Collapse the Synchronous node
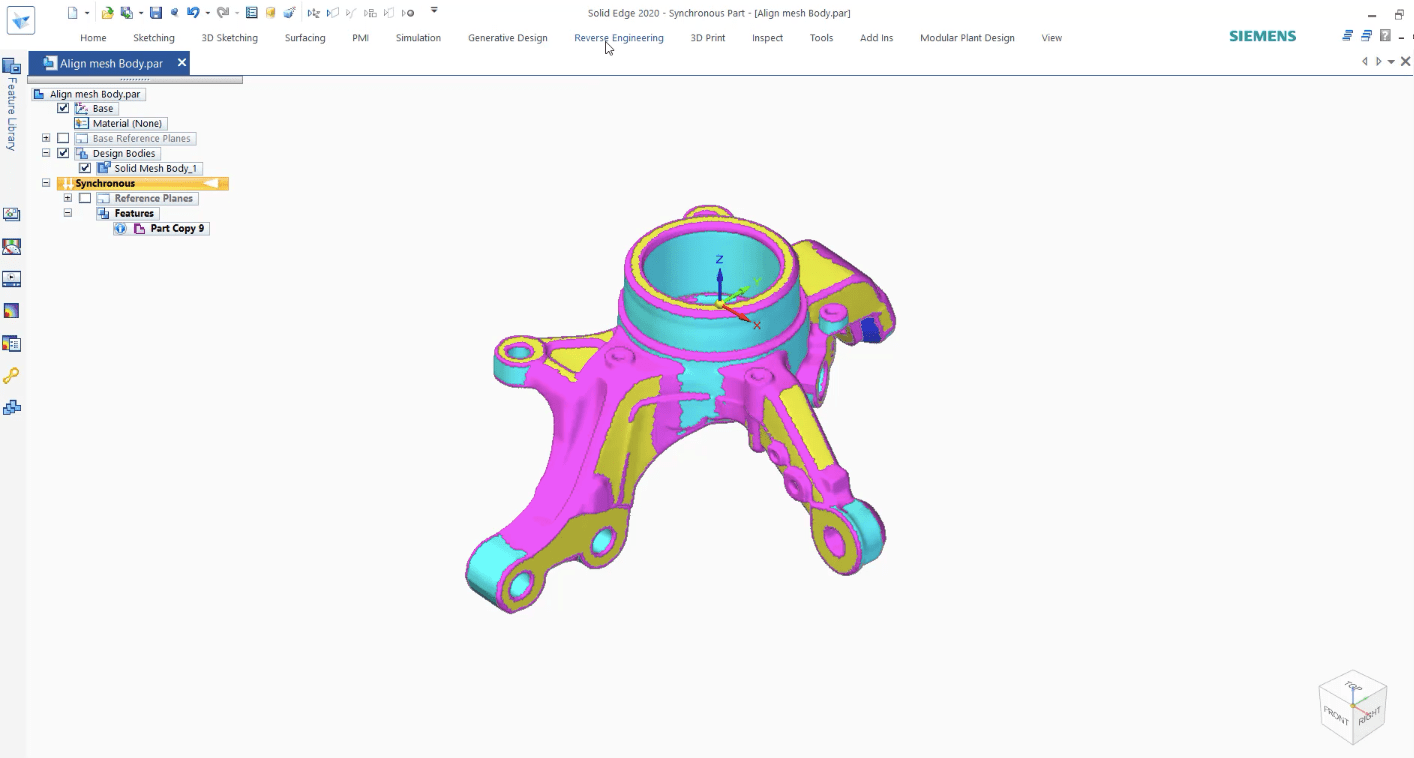 click(x=47, y=183)
